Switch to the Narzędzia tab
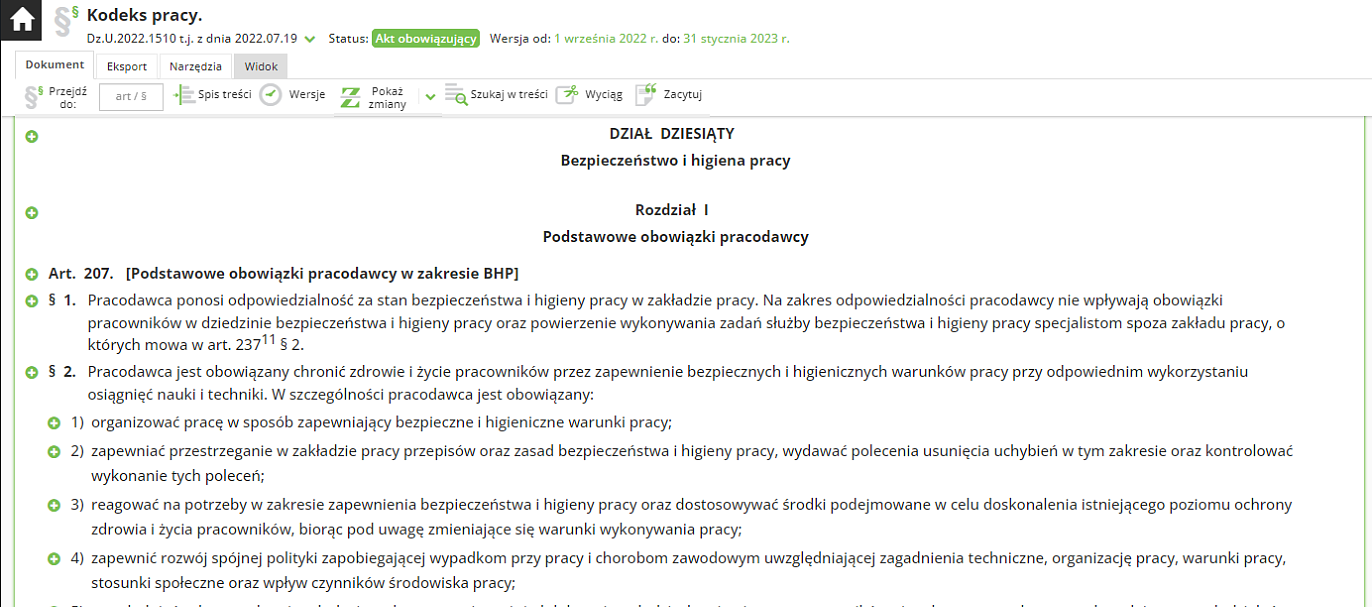1372x607 pixels. [195, 66]
